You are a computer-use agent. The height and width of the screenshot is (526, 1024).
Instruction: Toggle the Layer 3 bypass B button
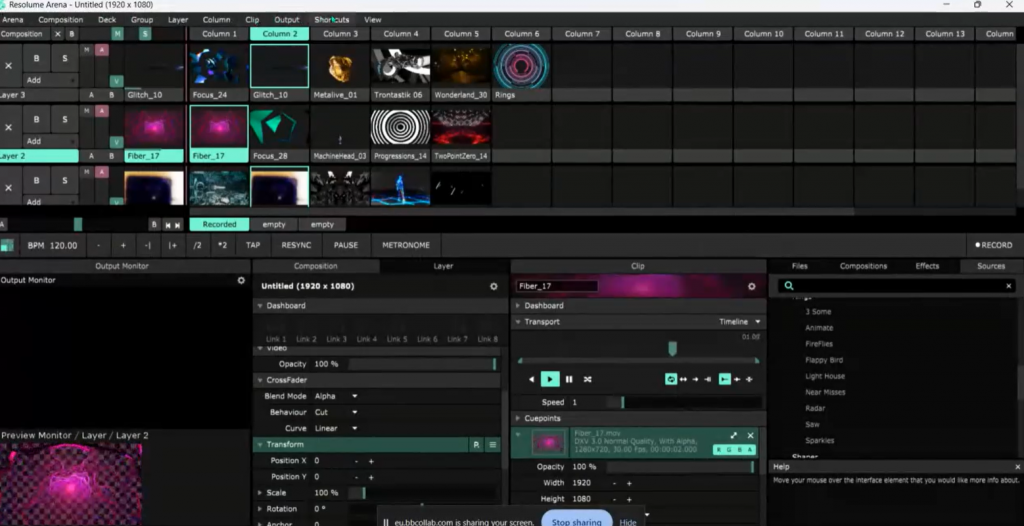[37, 58]
